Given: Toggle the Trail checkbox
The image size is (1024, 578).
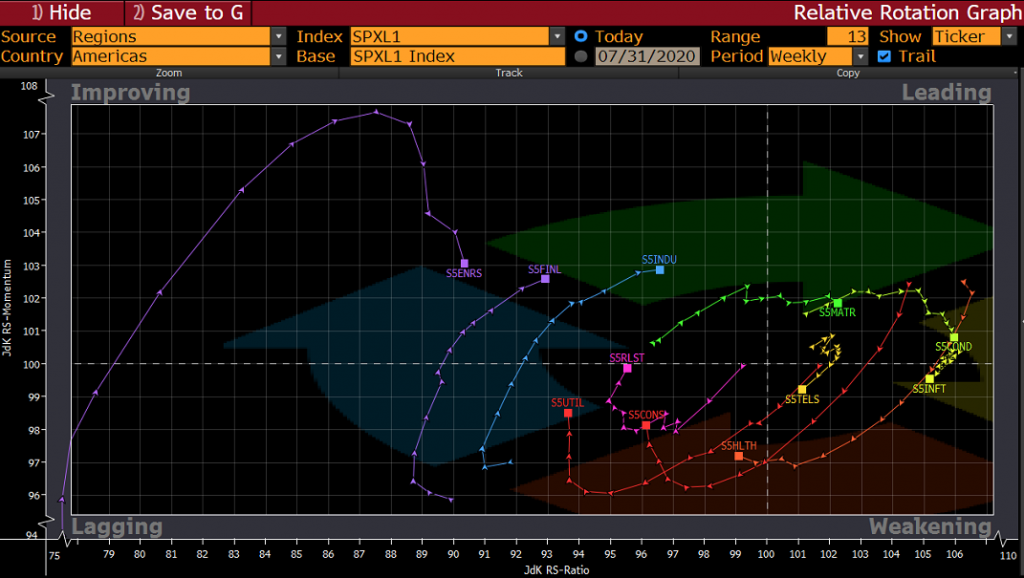Looking at the screenshot, I should coord(884,56).
